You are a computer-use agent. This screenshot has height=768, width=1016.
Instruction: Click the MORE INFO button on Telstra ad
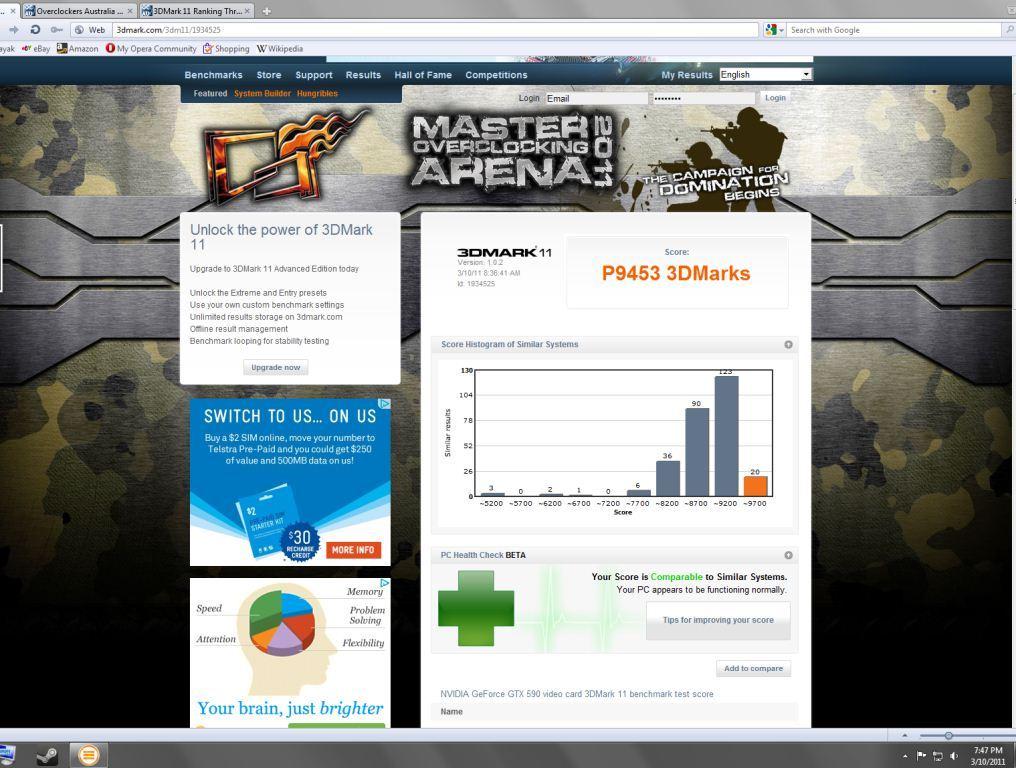(x=353, y=550)
